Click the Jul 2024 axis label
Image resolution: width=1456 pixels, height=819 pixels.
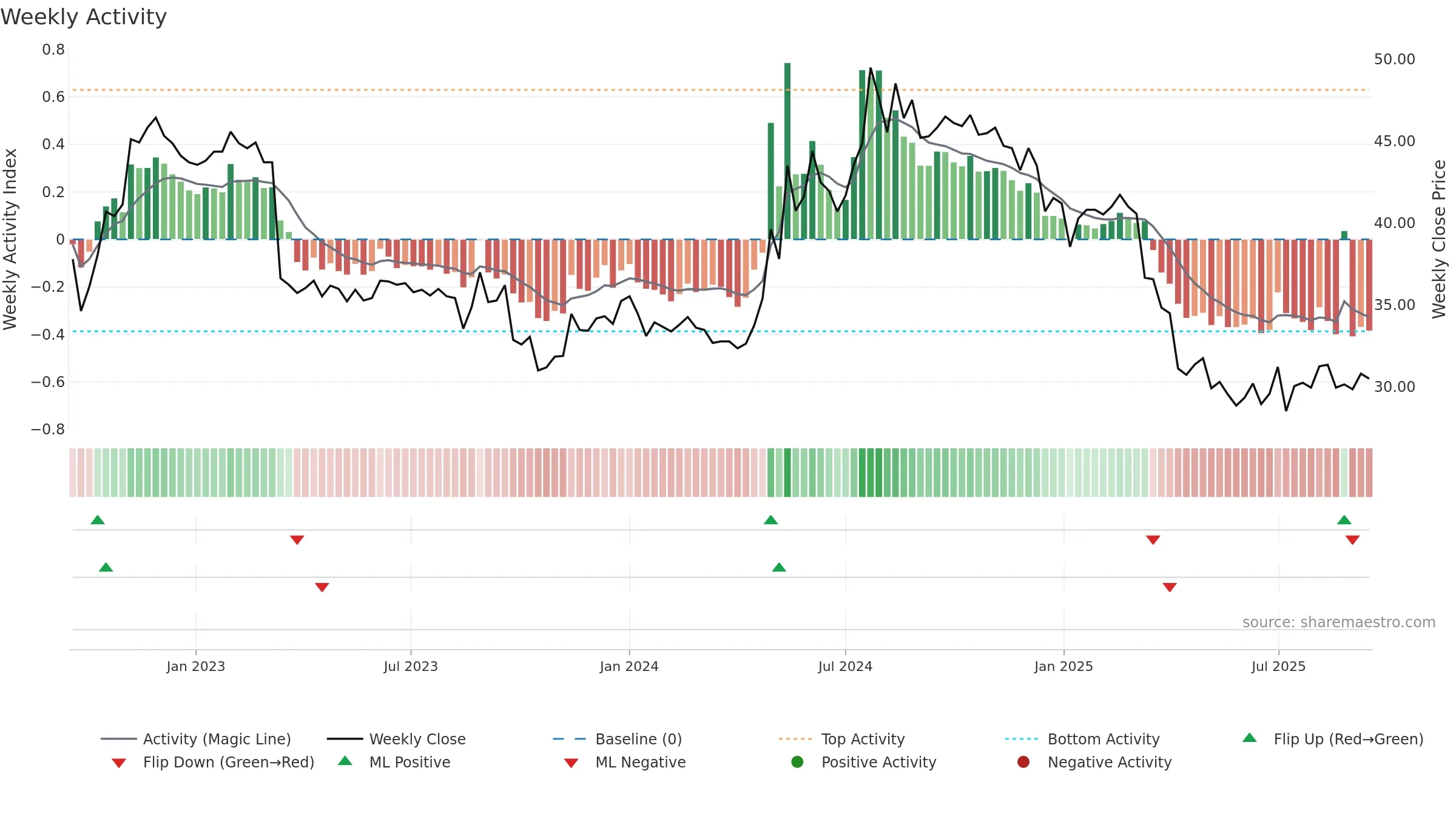[x=845, y=666]
